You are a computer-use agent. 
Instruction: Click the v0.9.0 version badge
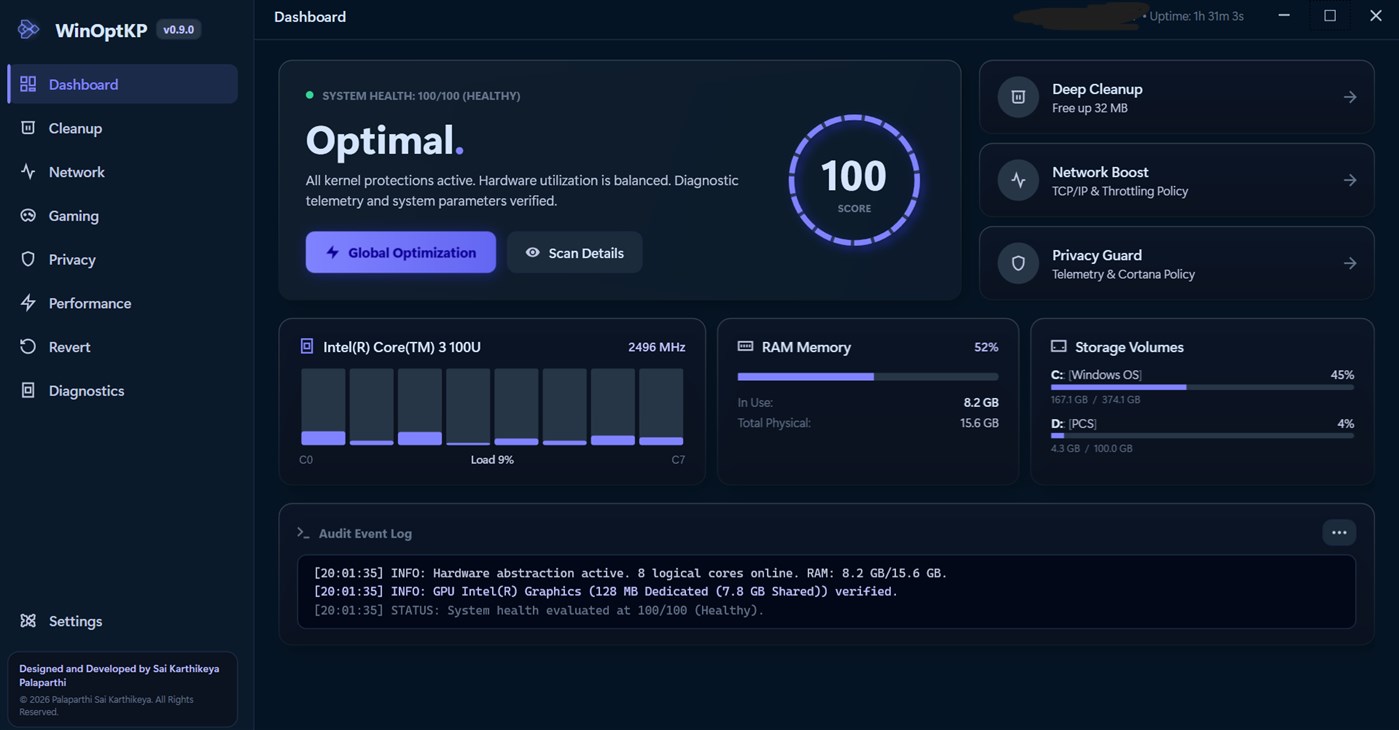coord(179,29)
